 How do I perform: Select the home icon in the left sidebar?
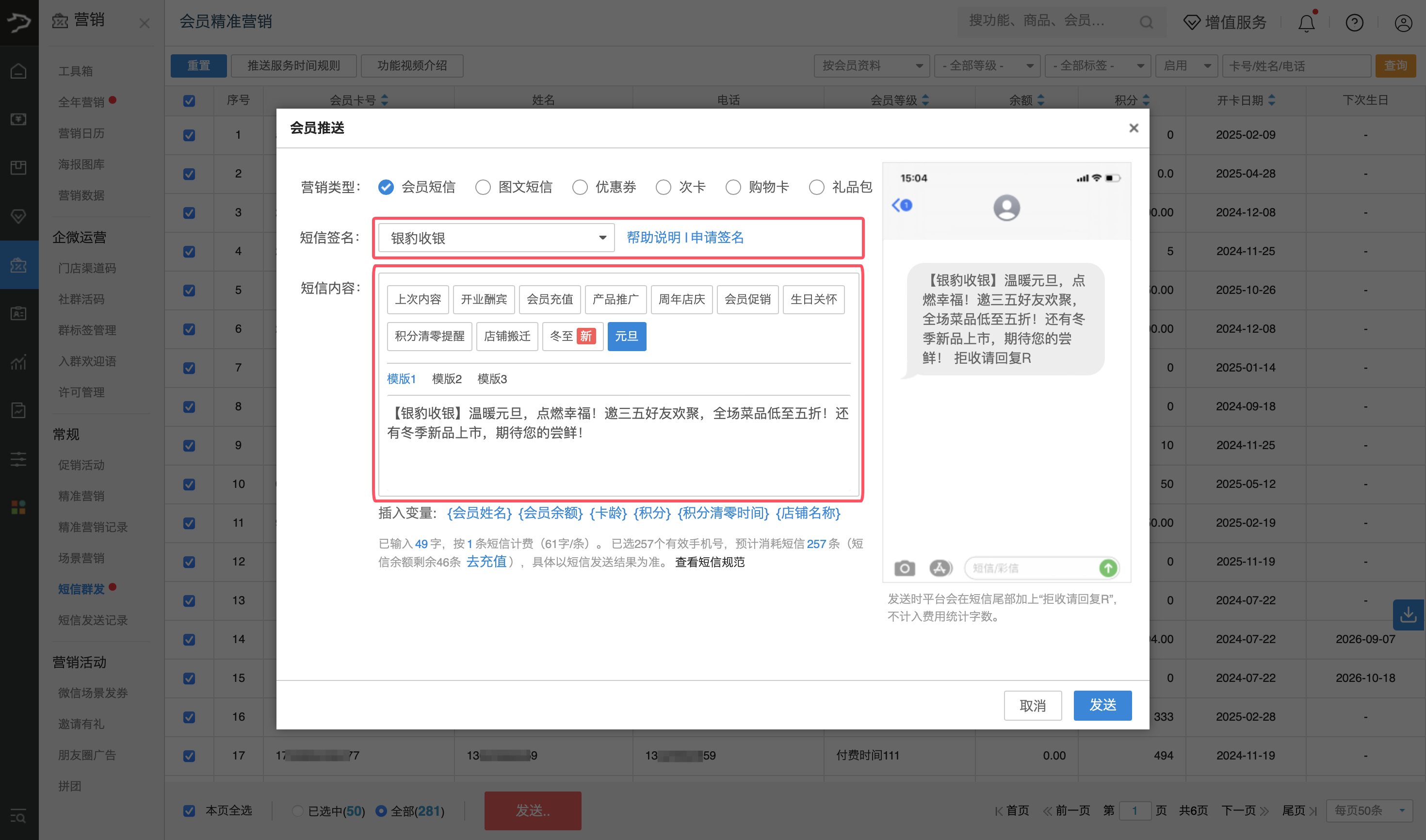19,70
